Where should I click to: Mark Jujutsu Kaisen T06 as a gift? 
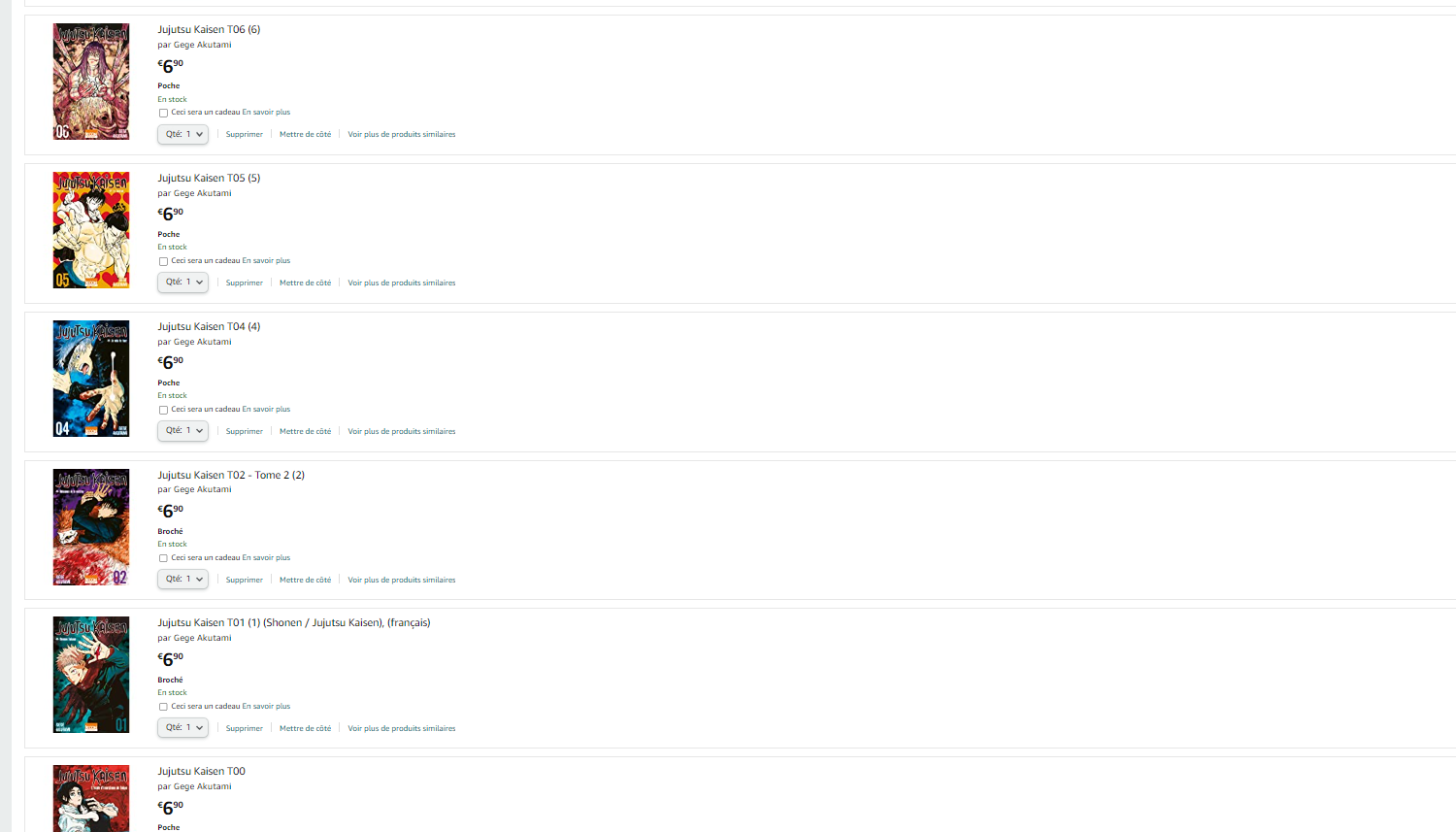coord(163,113)
